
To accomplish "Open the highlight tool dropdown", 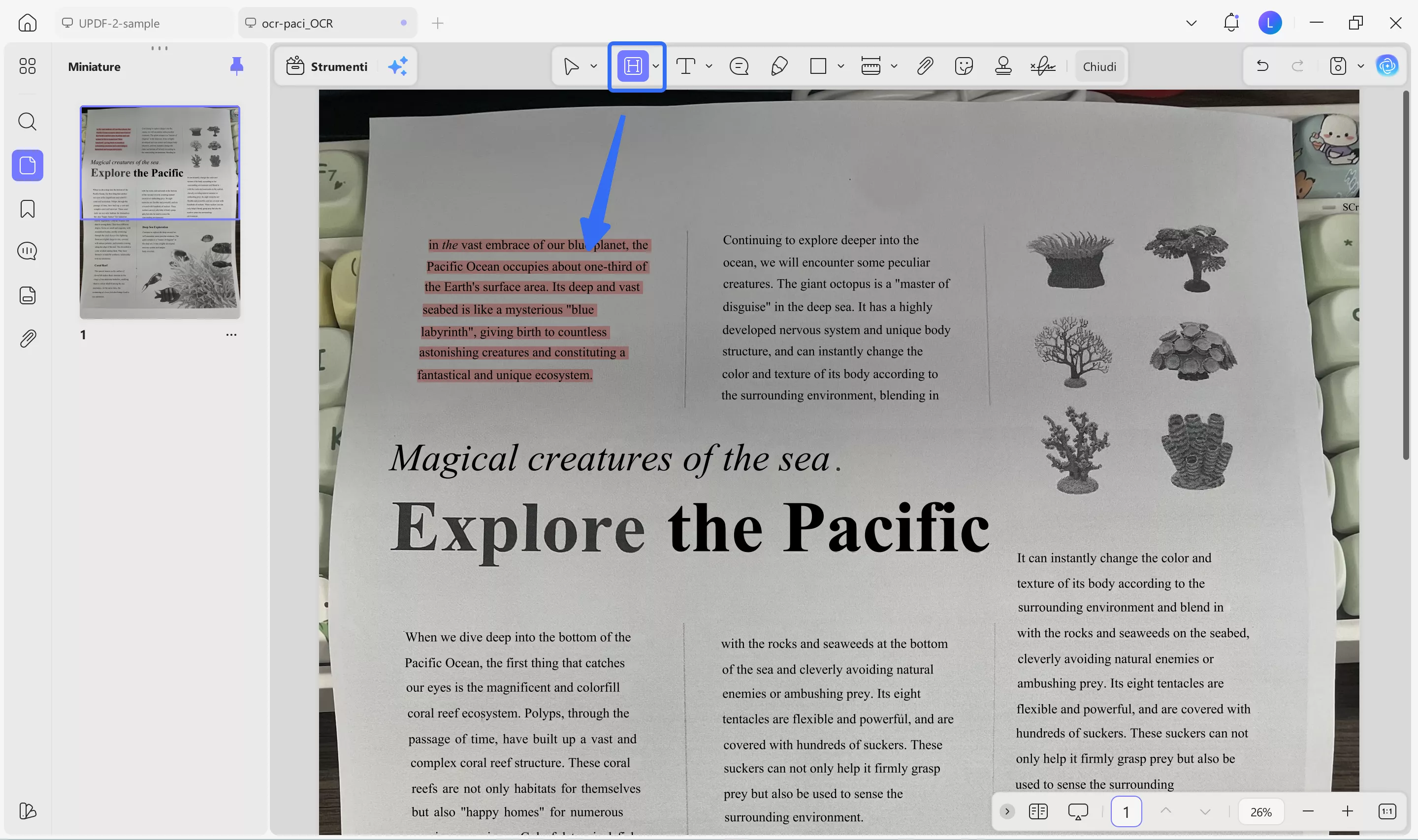I will 656,66.
